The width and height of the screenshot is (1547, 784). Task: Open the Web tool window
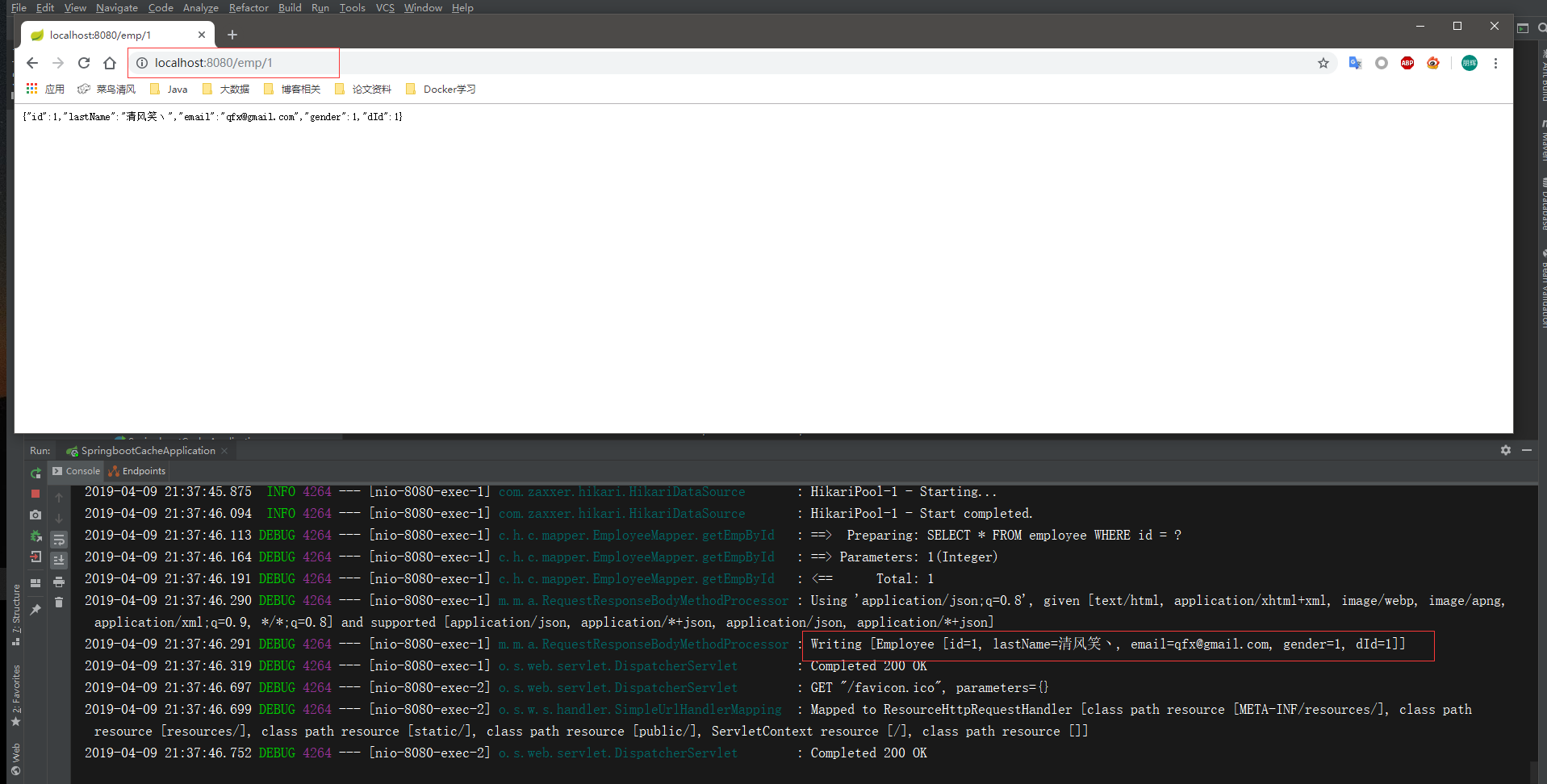tap(15, 759)
